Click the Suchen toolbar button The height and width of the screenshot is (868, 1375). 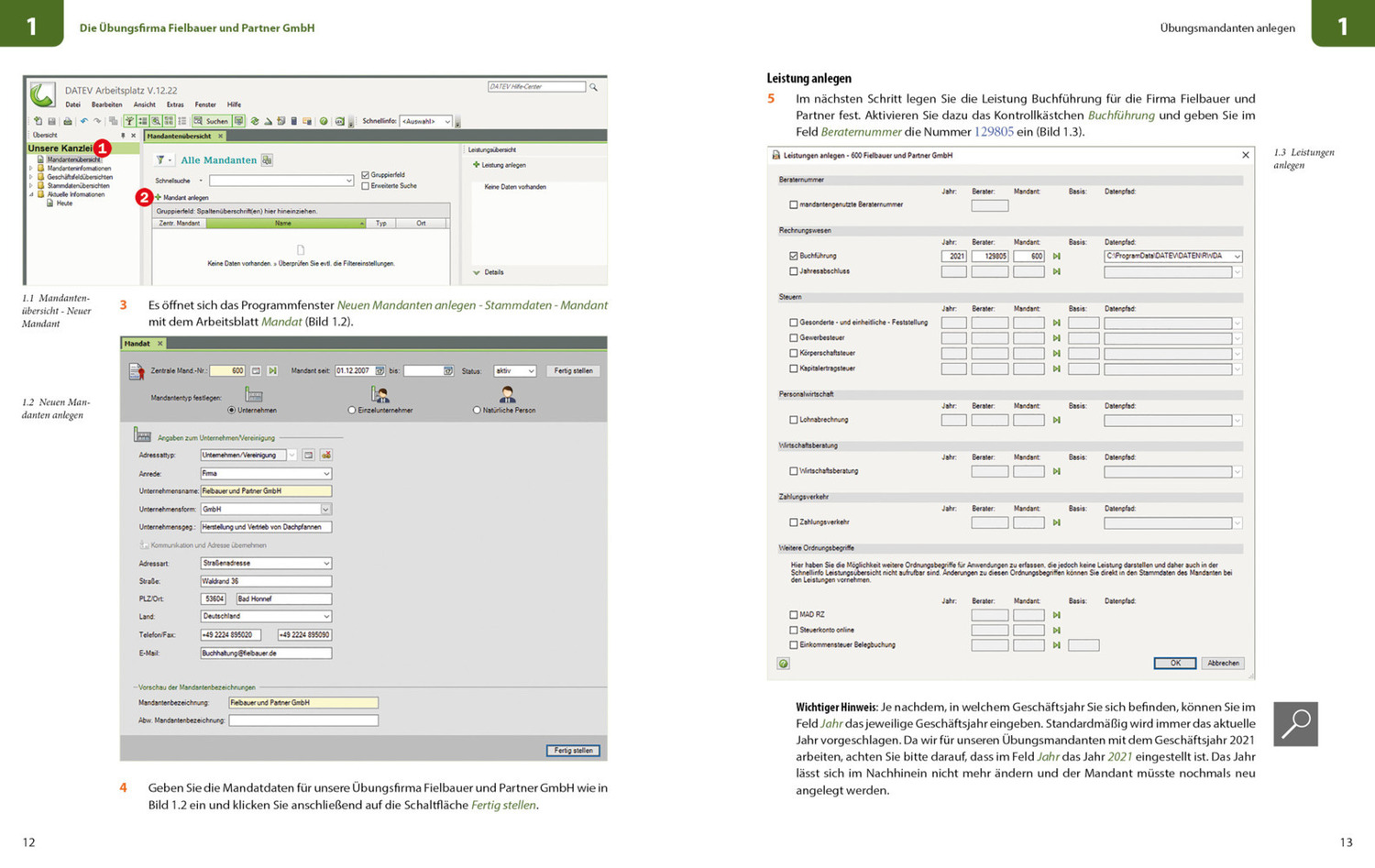212,121
